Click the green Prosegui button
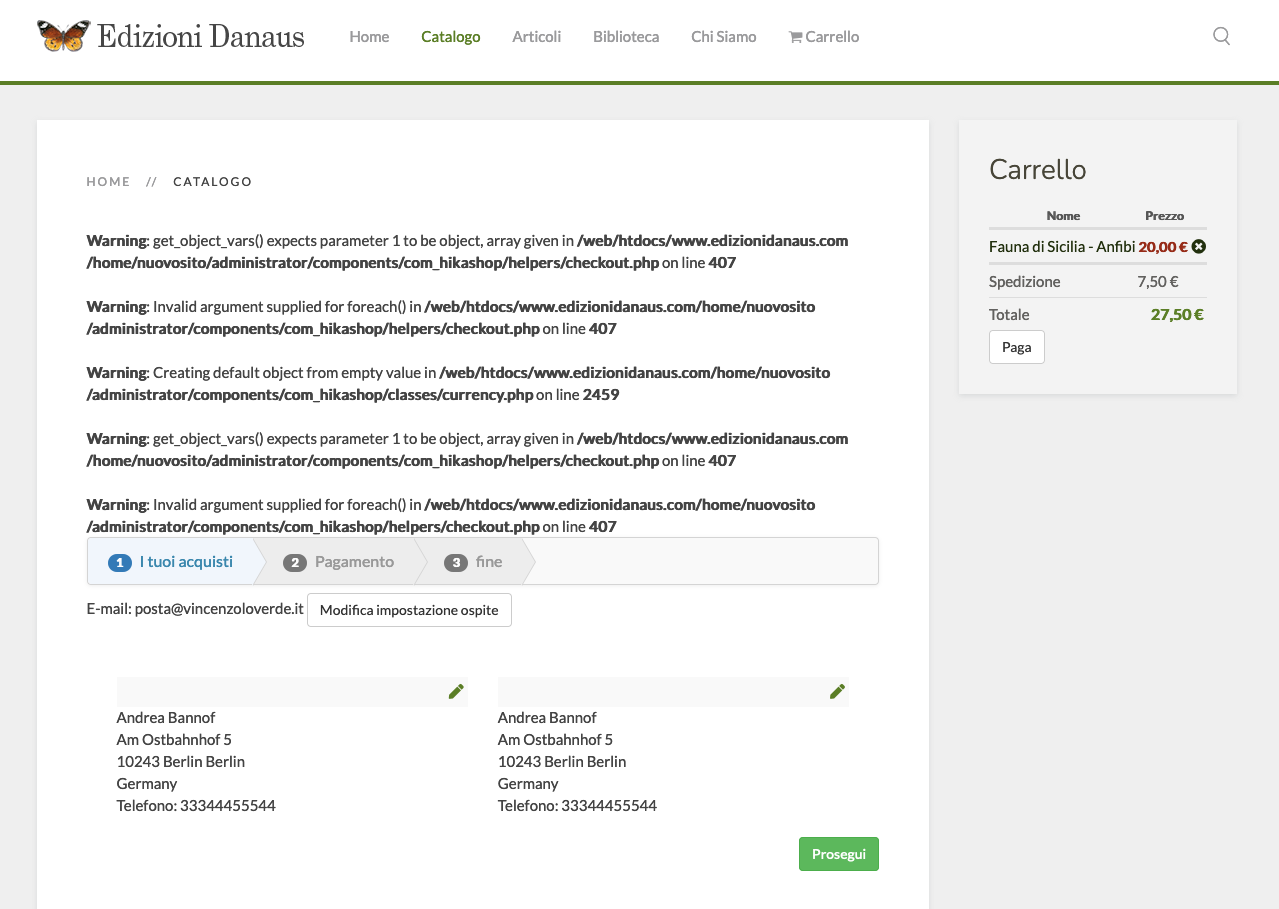The image size is (1279, 909). [x=839, y=854]
